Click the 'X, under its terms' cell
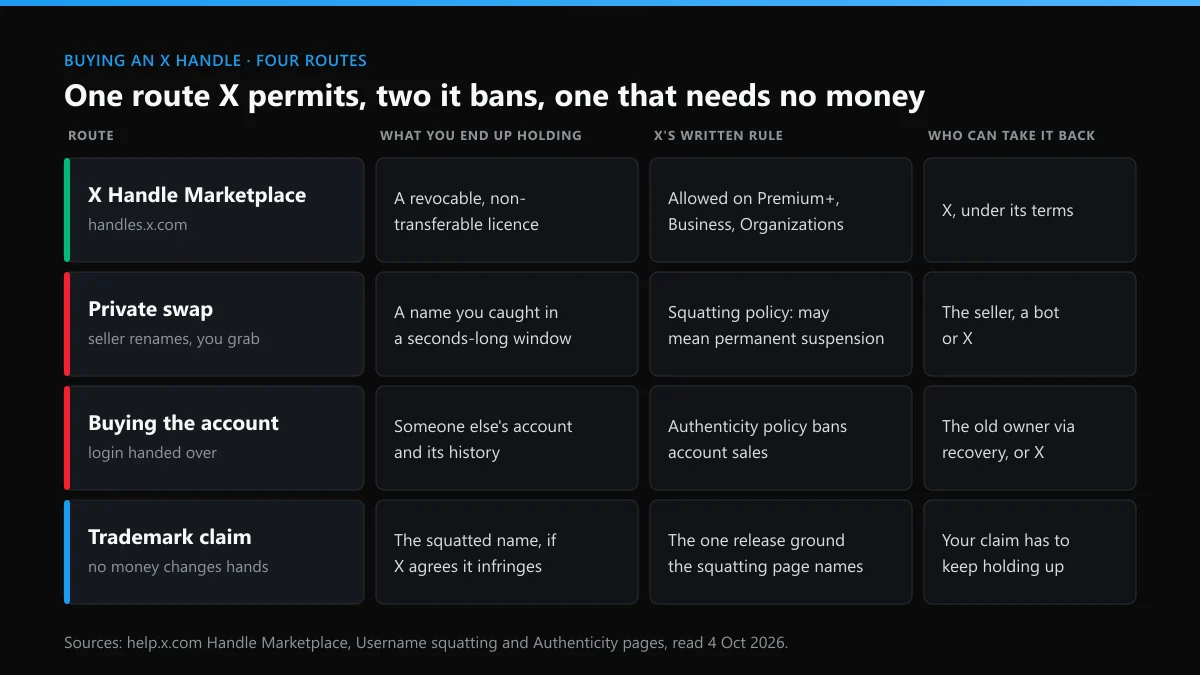Screen dimensions: 1200x675 click(x=1030, y=210)
